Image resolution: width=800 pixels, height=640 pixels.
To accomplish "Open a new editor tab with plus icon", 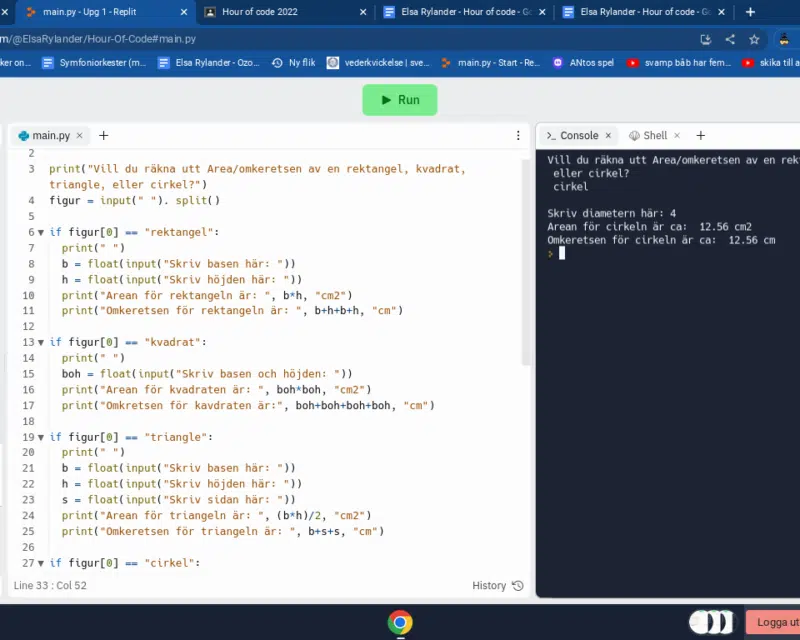I will 103,135.
